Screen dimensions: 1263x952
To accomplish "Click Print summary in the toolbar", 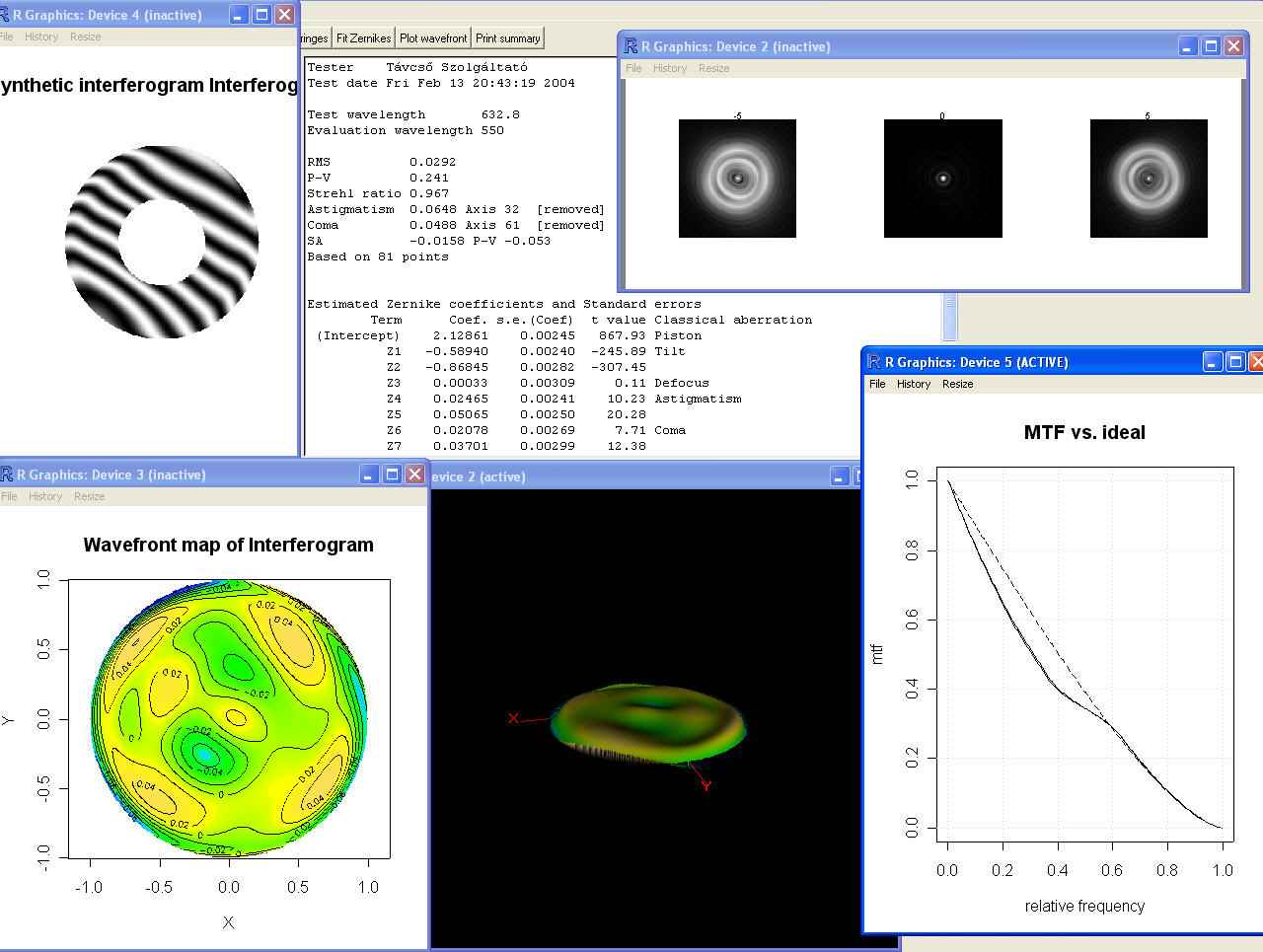I will tap(507, 38).
